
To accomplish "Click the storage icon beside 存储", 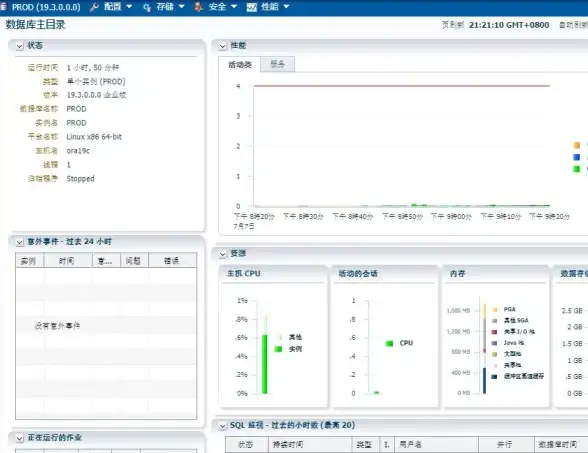I will pos(147,7).
